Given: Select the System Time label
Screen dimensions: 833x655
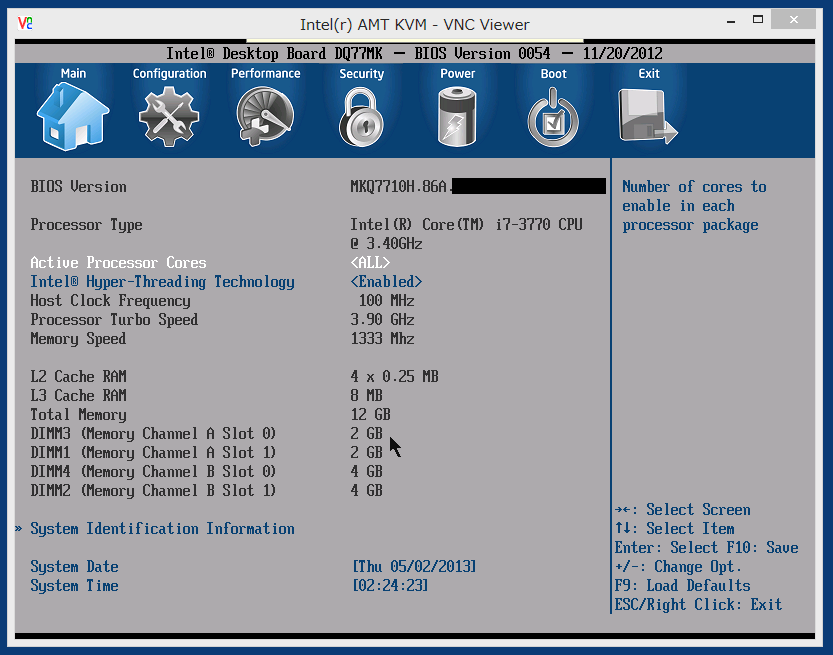Looking at the screenshot, I should (74, 586).
